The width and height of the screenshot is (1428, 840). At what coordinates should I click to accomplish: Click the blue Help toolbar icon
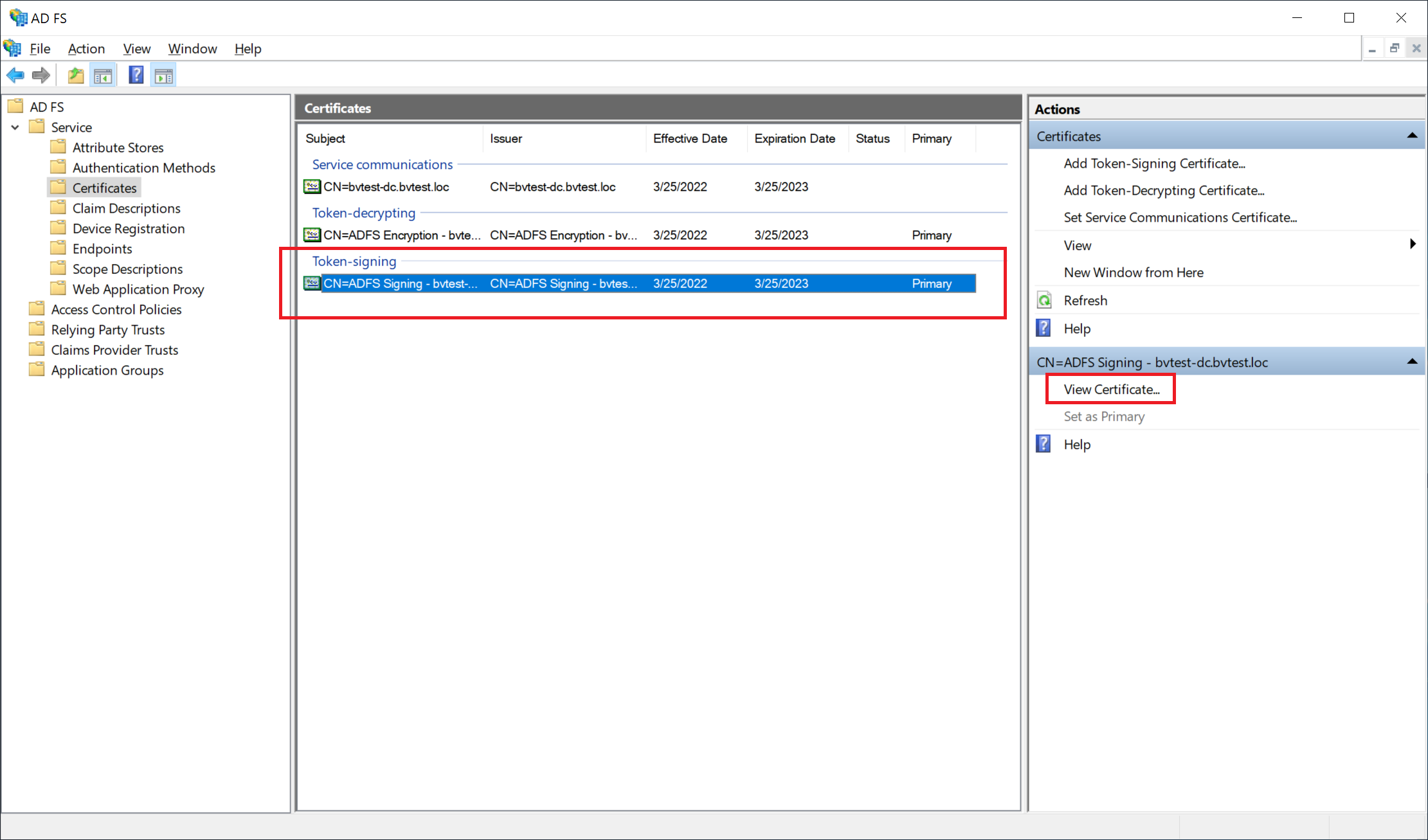pos(136,75)
